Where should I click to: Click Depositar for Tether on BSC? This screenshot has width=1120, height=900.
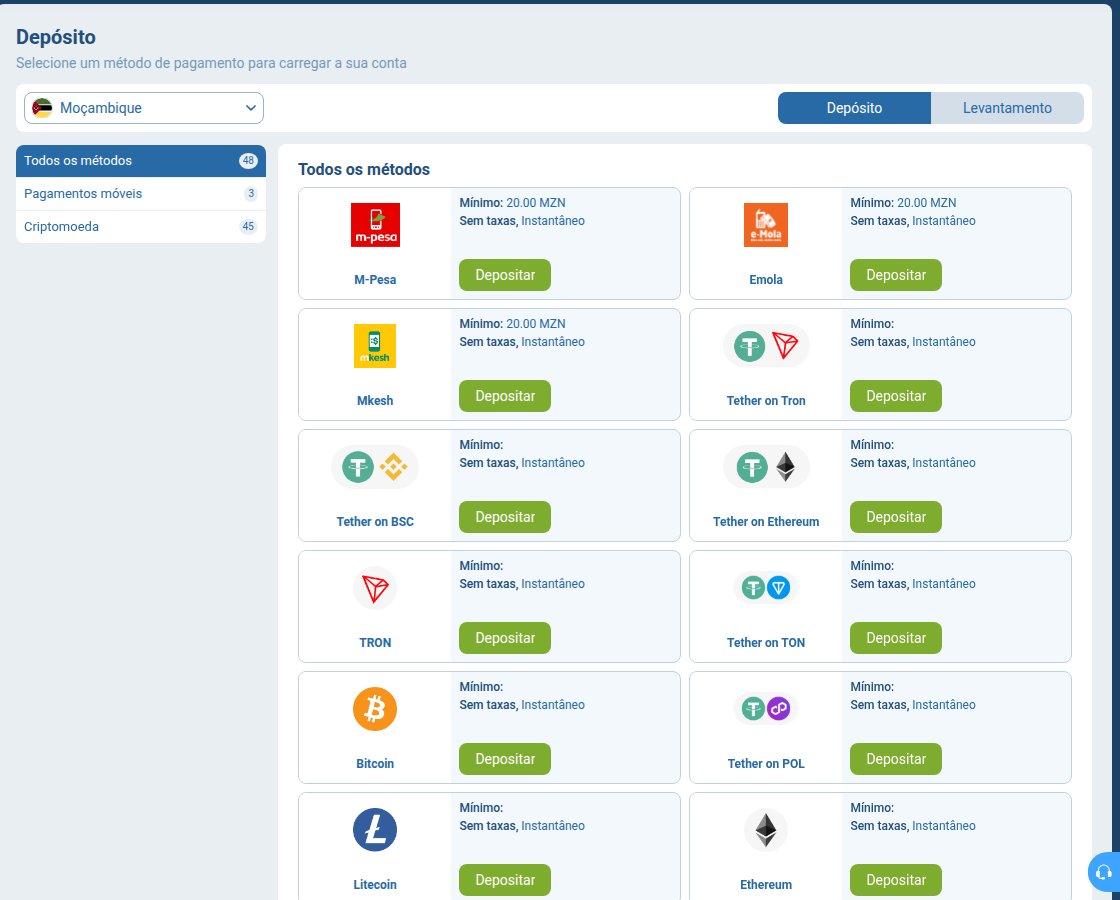pyautogui.click(x=505, y=517)
